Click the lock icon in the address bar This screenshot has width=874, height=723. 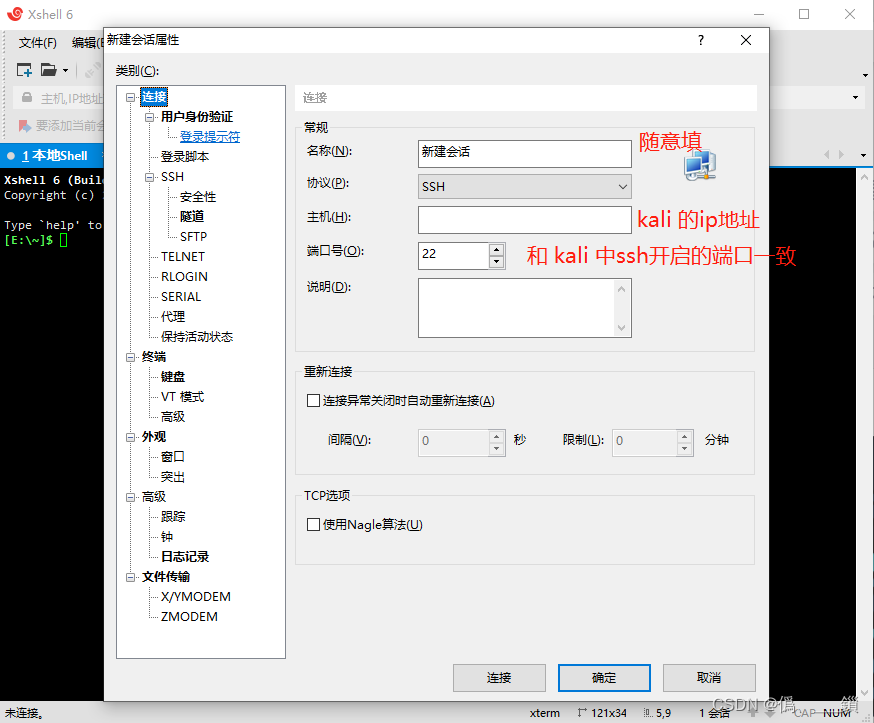pyautogui.click(x=26, y=96)
